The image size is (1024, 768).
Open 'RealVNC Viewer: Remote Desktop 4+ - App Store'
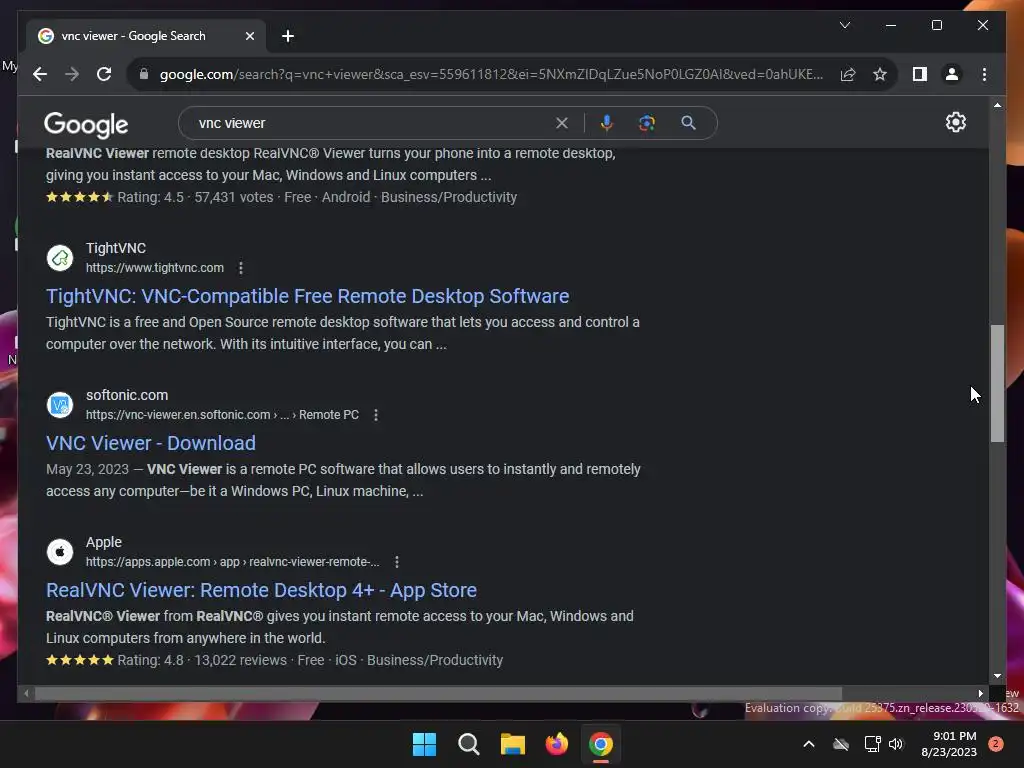(x=261, y=590)
